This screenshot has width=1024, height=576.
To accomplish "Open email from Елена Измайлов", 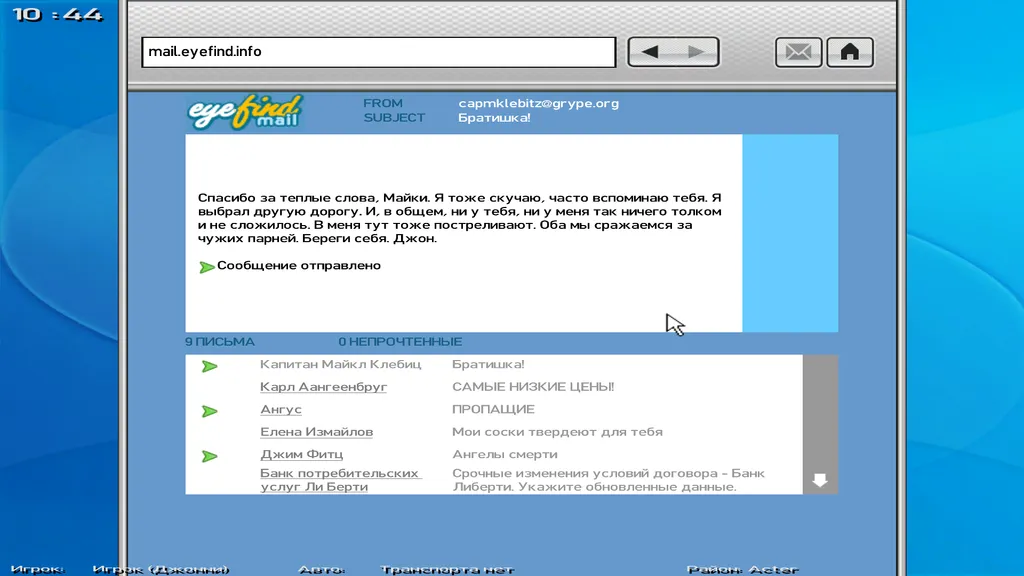I will tap(316, 432).
